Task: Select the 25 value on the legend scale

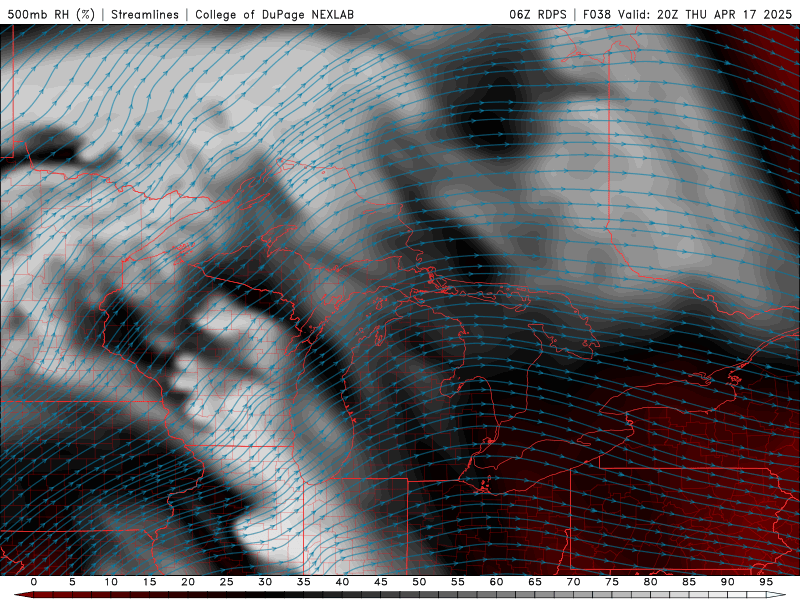Action: tap(226, 582)
